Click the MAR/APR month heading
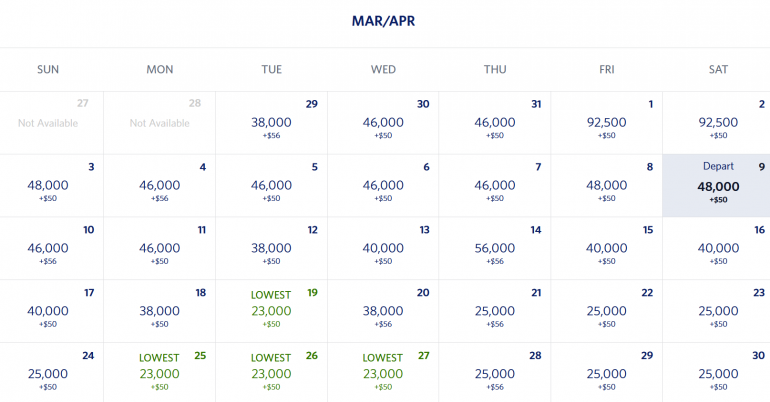Screen dimensions: 770x402 [384, 21]
